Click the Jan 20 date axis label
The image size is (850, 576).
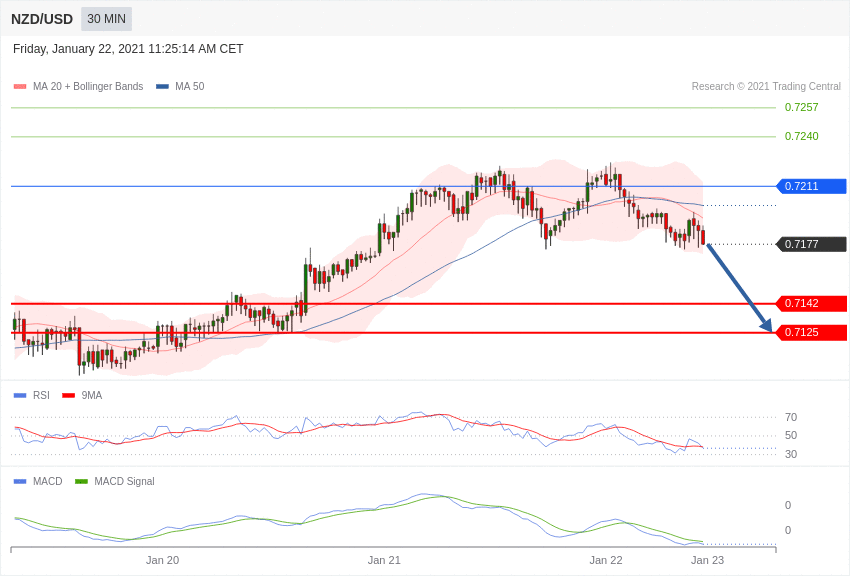[x=162, y=560]
